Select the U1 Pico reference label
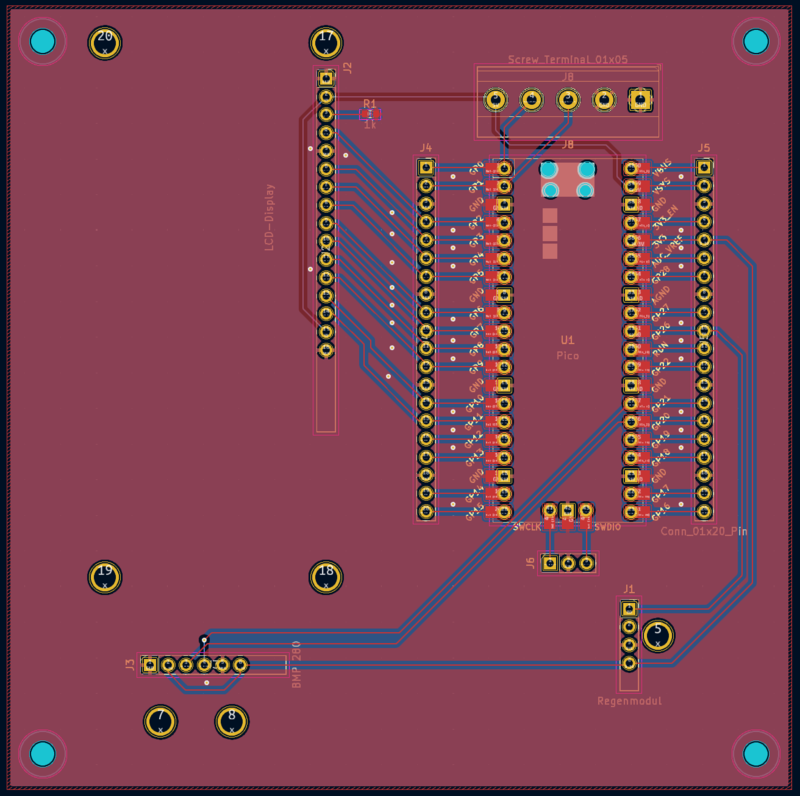This screenshot has width=800, height=796. pos(567,341)
